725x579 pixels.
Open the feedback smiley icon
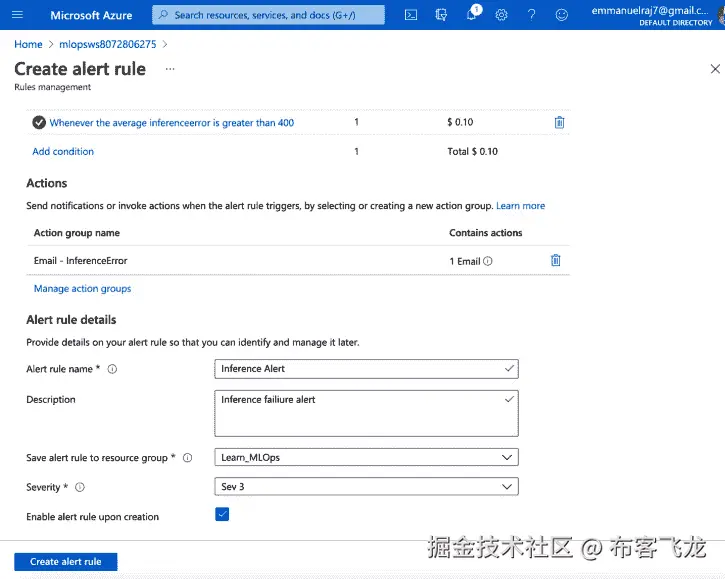pos(561,15)
